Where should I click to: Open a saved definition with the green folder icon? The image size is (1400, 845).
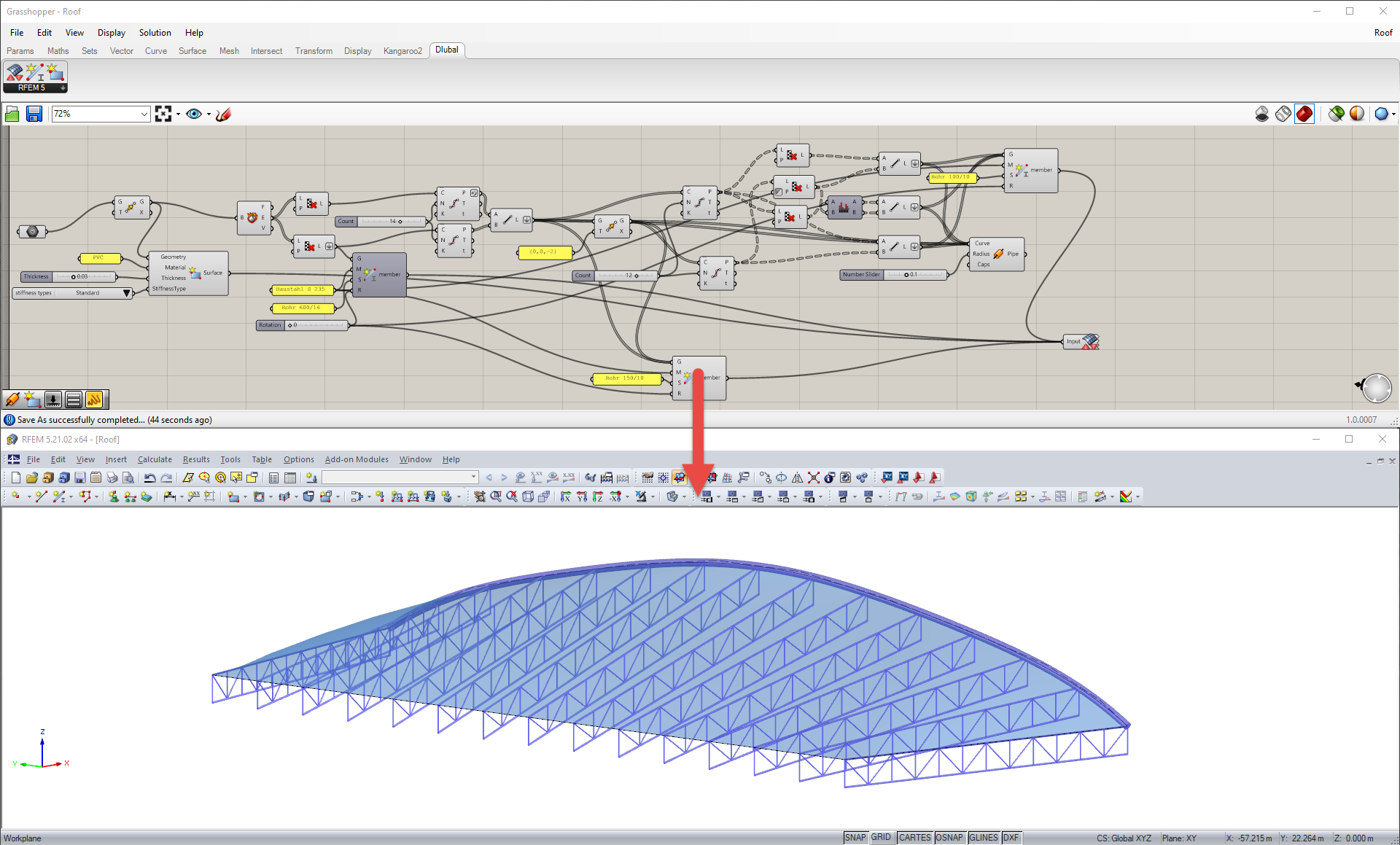[12, 114]
